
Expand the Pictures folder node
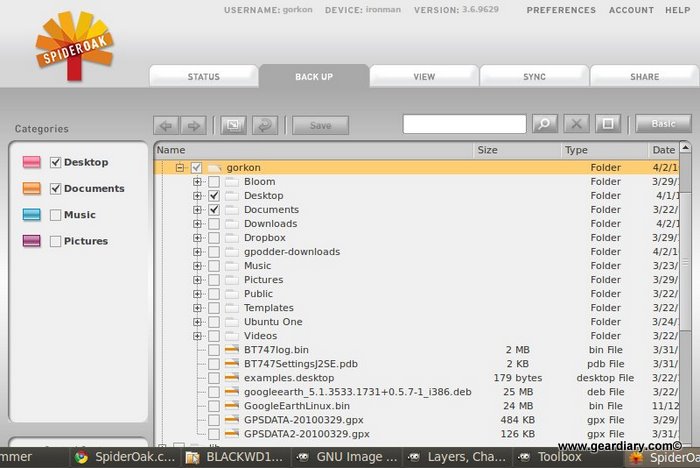click(x=197, y=280)
